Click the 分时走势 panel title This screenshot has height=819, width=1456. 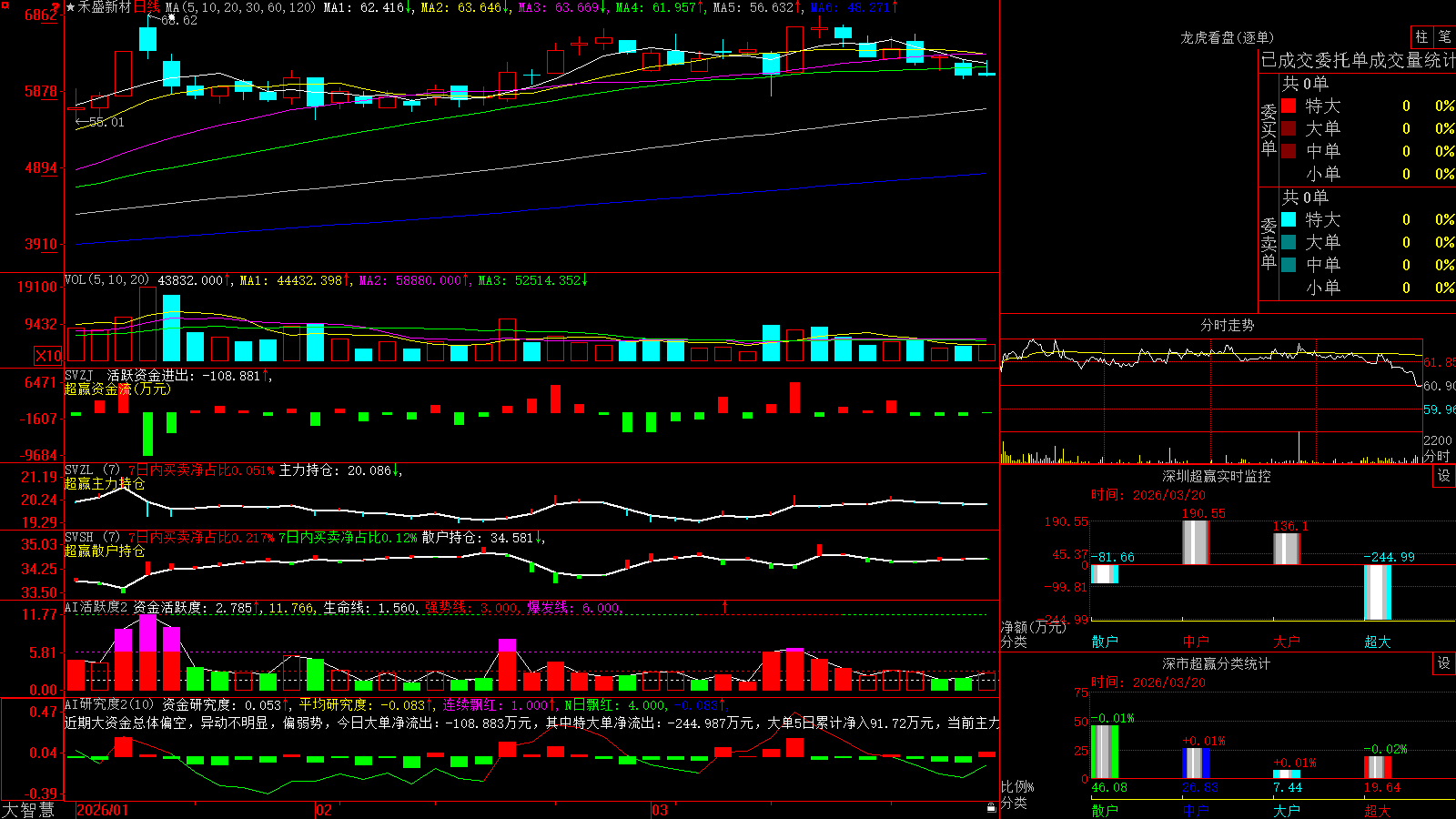(x=1227, y=325)
